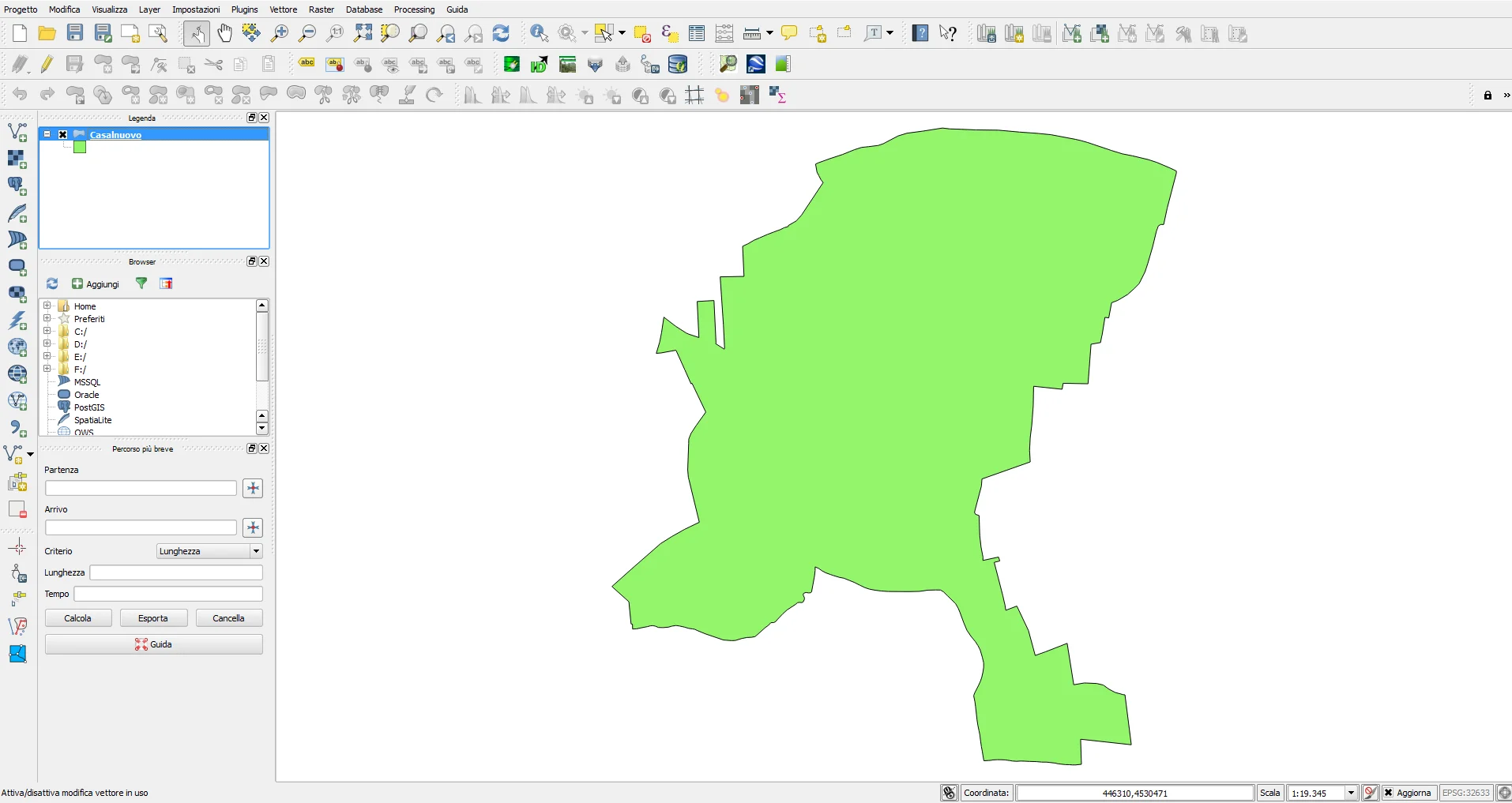This screenshot has height=803, width=1512.
Task: Open the Processing menu
Action: click(415, 9)
